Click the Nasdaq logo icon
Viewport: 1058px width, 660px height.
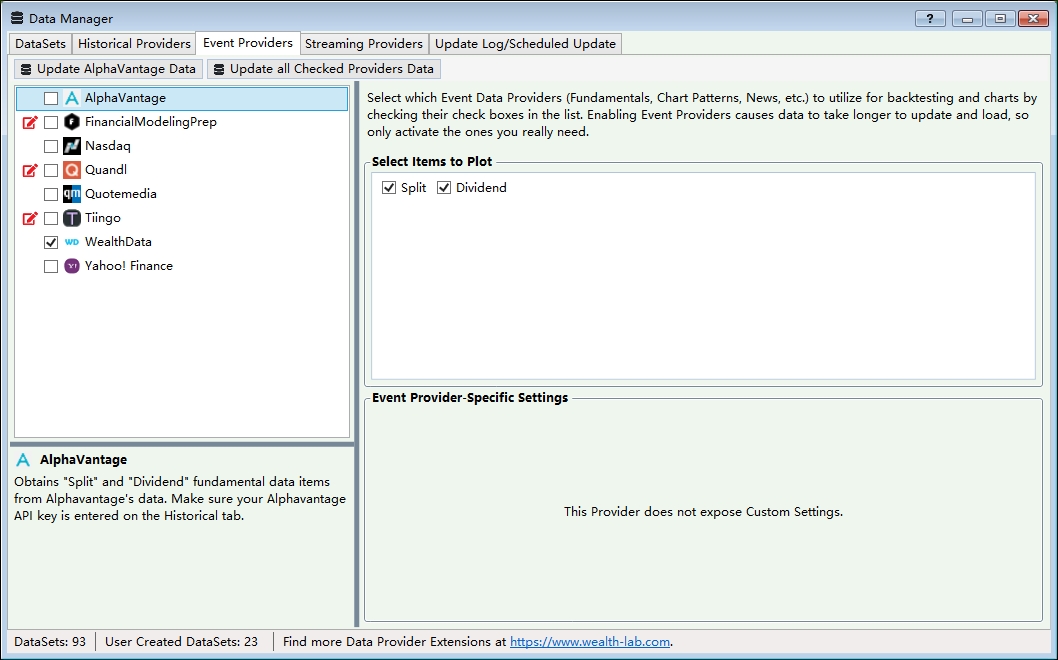(72, 146)
